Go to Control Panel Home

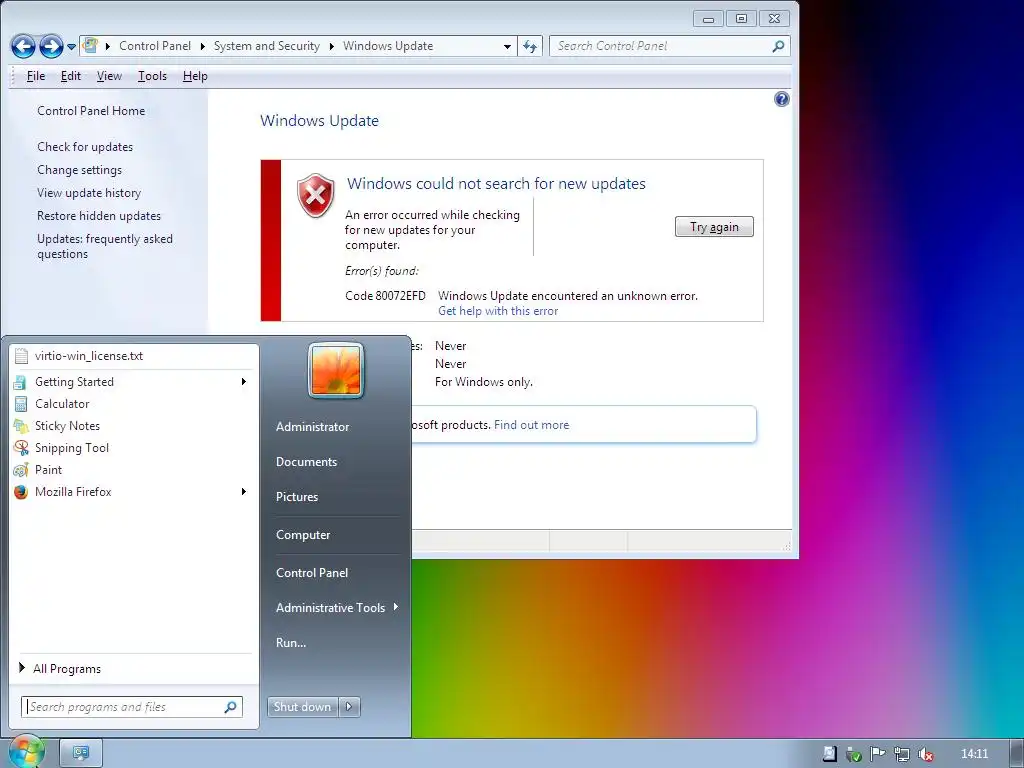tap(91, 110)
